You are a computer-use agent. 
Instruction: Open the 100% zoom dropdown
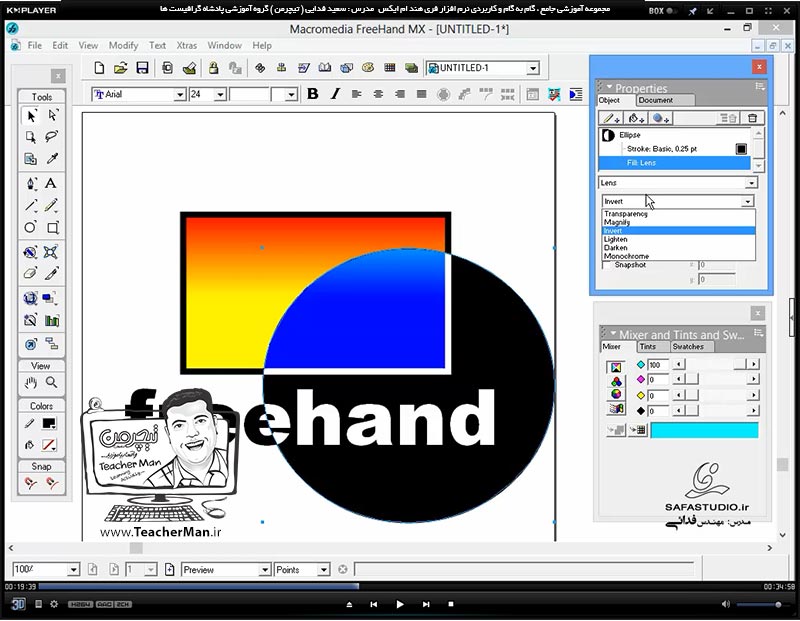(x=73, y=569)
